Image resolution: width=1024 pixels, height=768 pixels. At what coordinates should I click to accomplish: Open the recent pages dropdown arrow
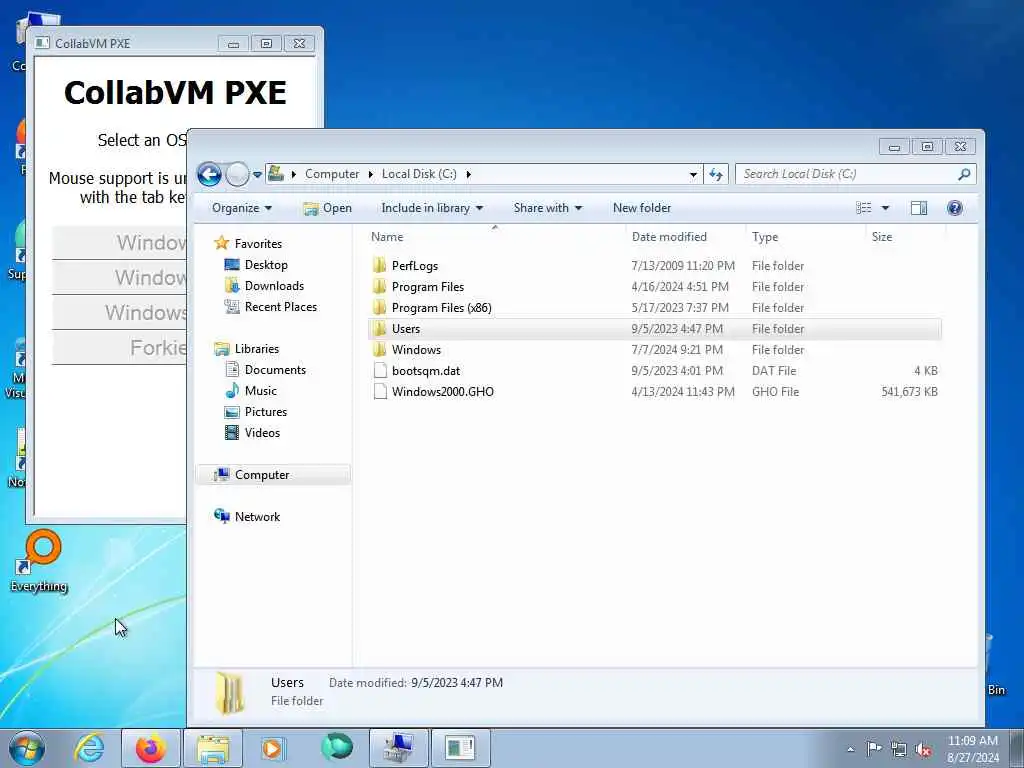[x=257, y=175]
